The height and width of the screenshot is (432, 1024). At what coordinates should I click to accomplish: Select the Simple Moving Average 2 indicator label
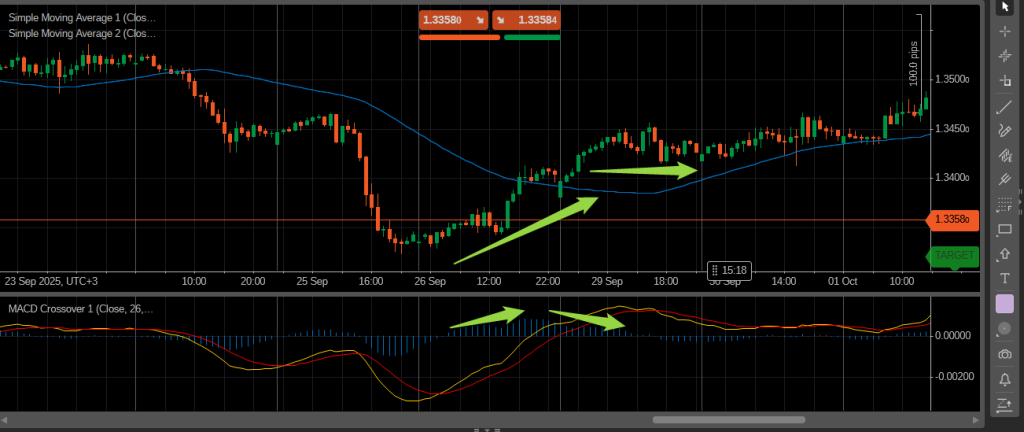tap(82, 33)
